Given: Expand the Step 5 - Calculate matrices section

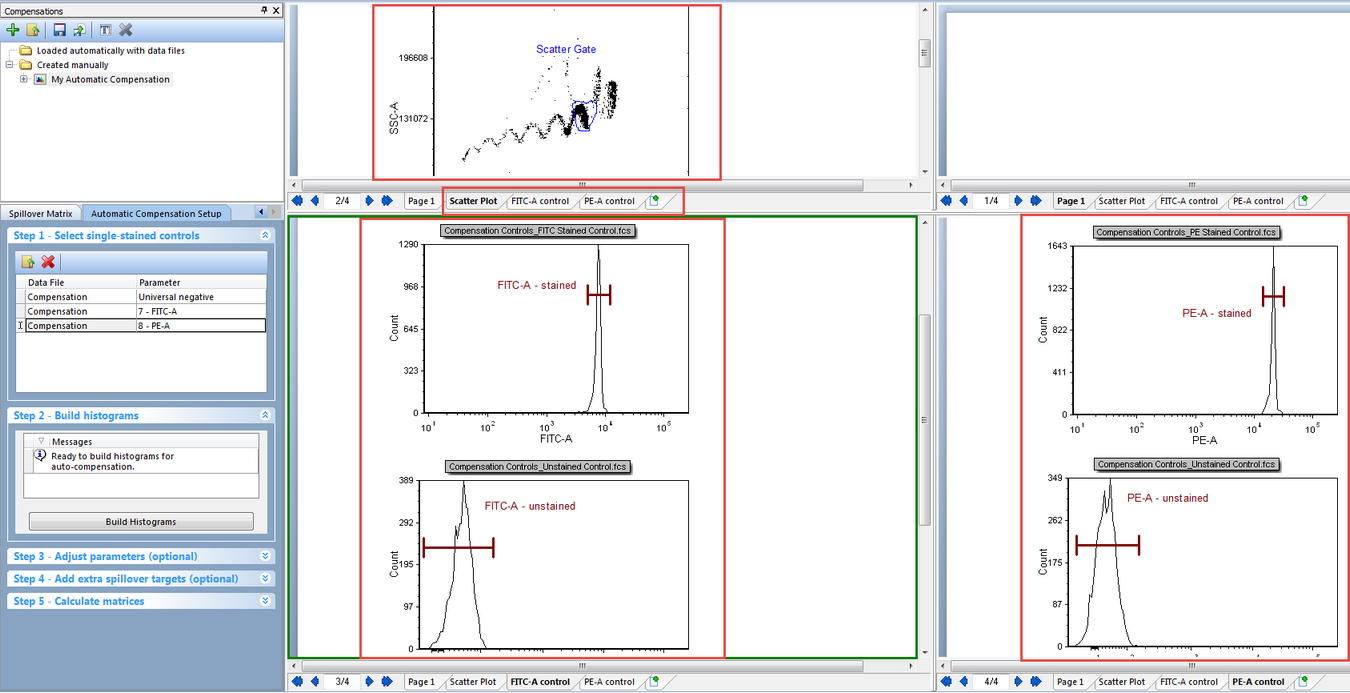Looking at the screenshot, I should [265, 601].
